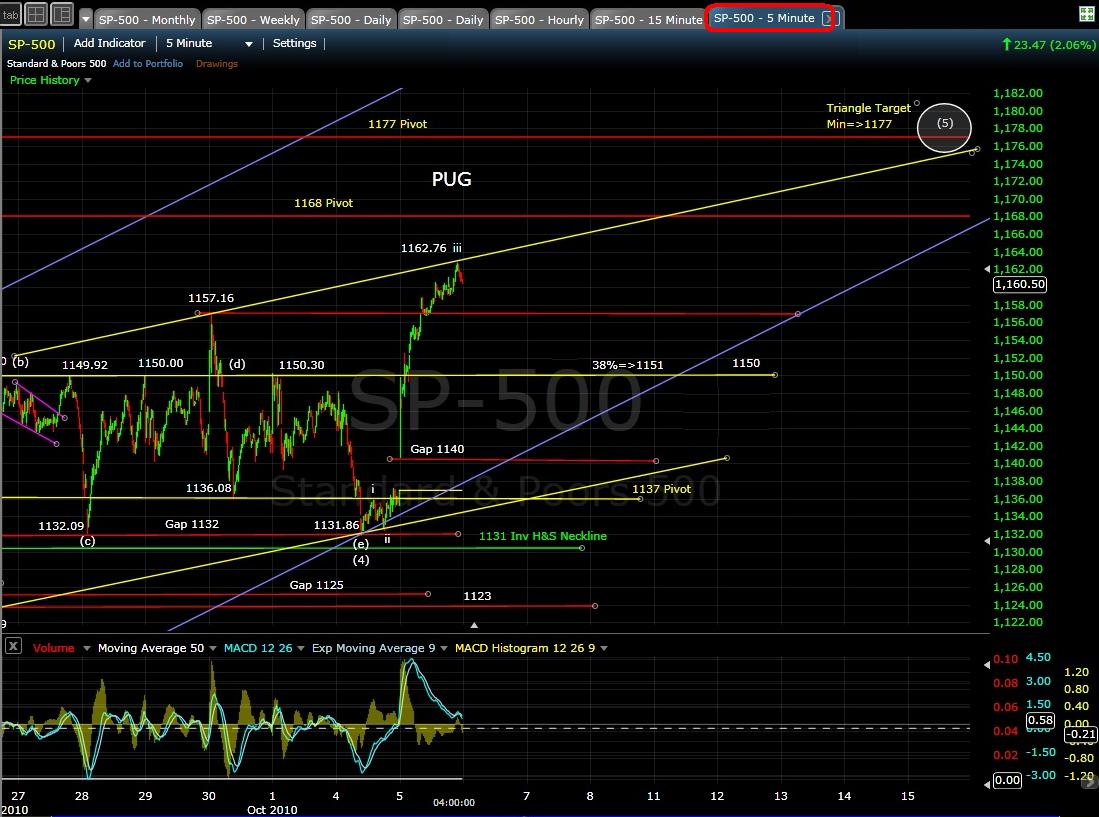The image size is (1099, 817).
Task: Click the '1177 Pivot' annotation
Action: (x=397, y=124)
